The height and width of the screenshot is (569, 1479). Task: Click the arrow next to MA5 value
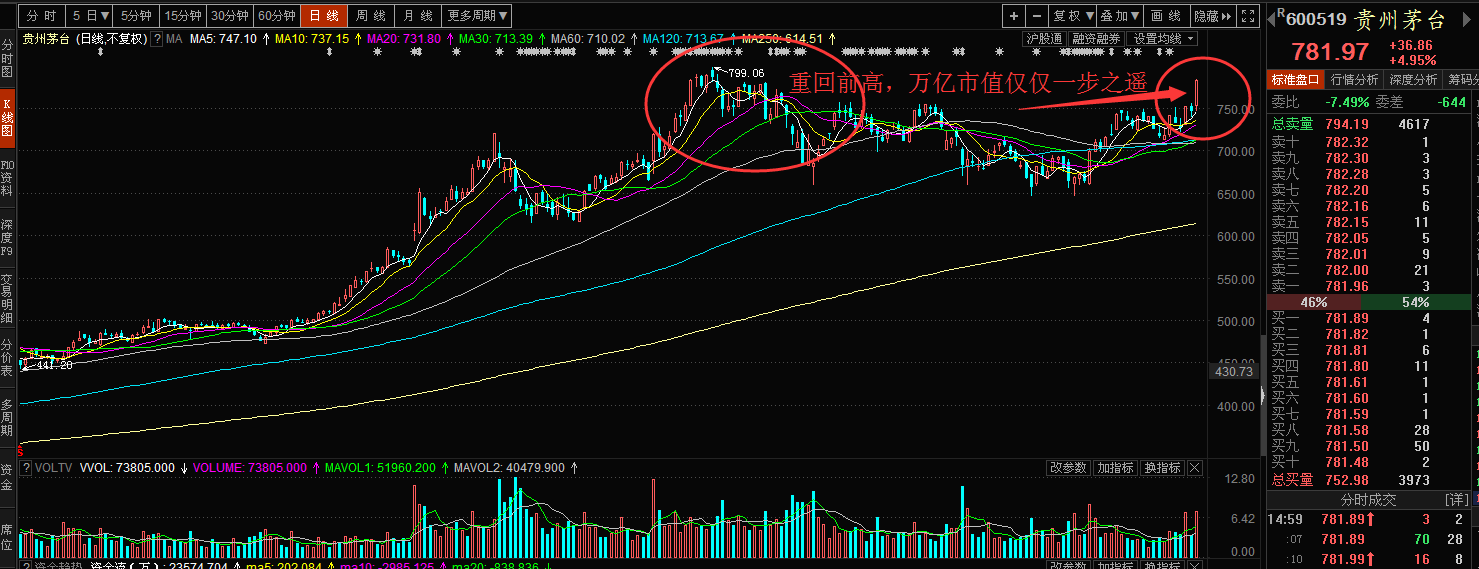click(x=265, y=39)
